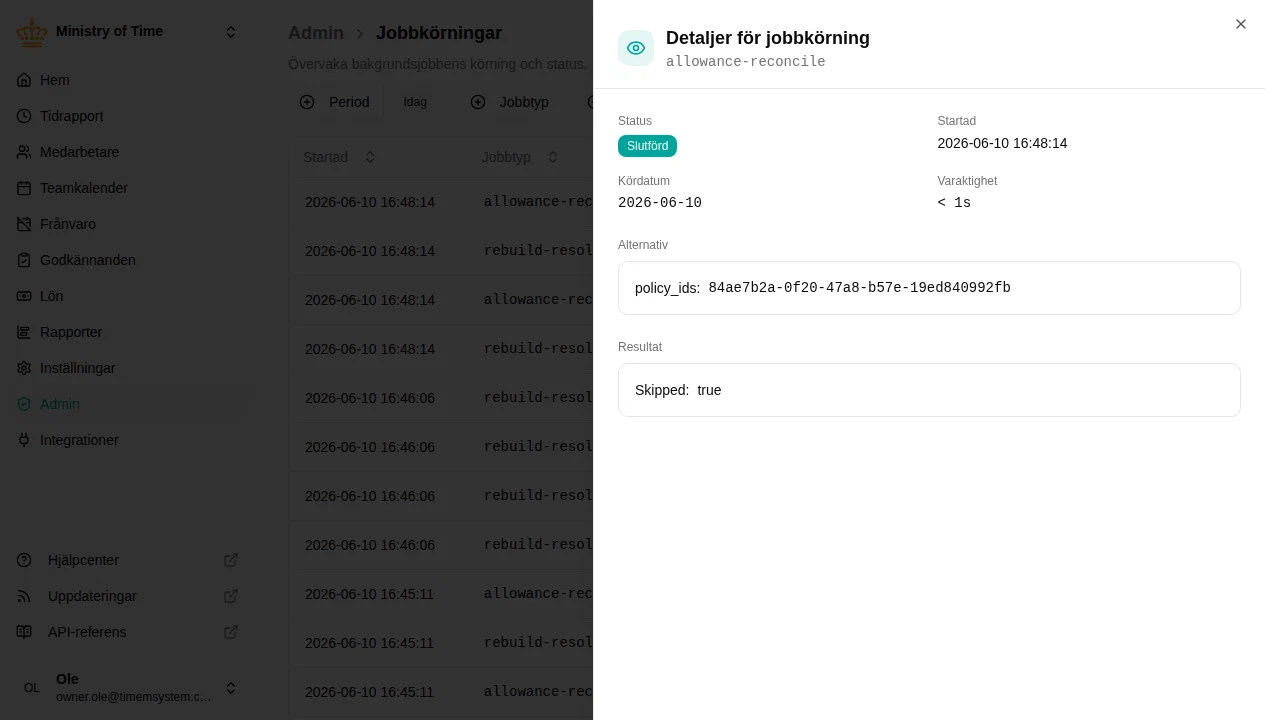Open the Hjälpcenter external link
Image resolution: width=1280 pixels, height=720 pixels.
[128, 560]
